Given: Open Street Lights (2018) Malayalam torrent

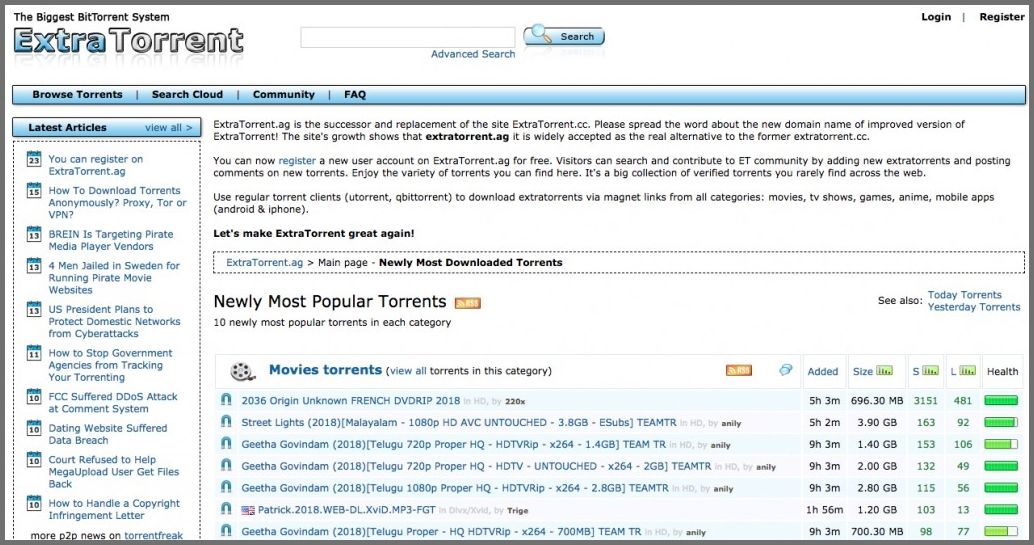Looking at the screenshot, I should coord(459,422).
